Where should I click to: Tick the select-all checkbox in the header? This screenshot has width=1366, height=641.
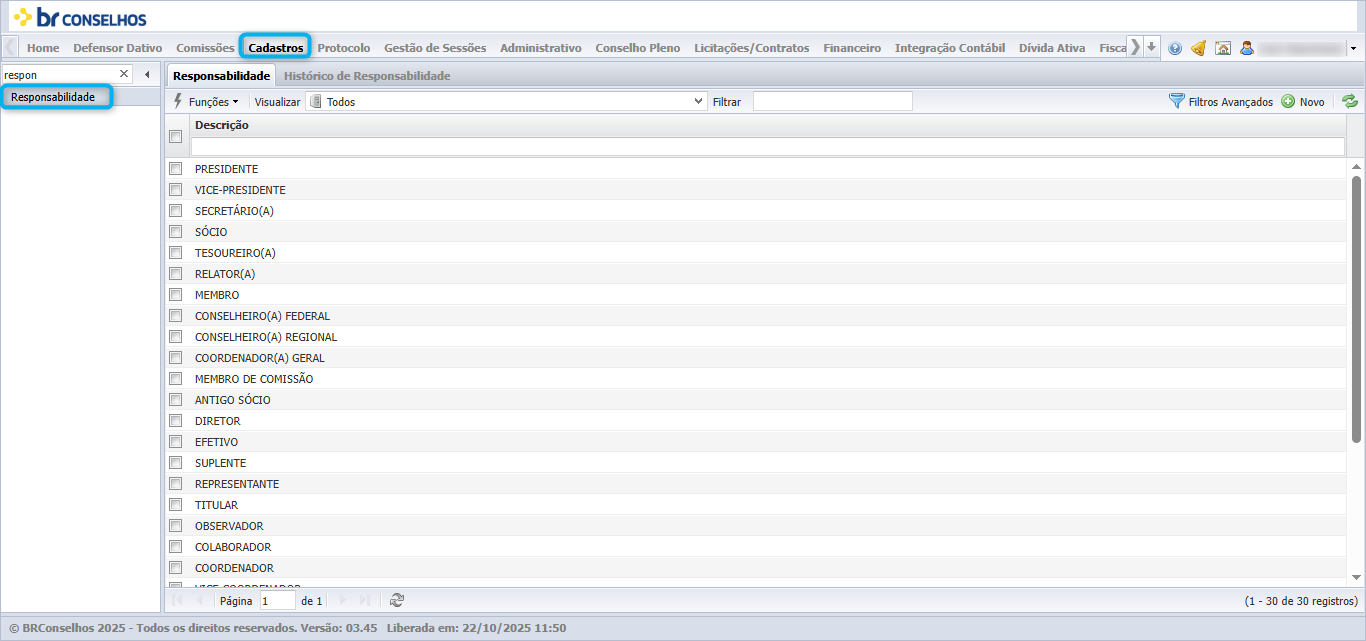175,137
